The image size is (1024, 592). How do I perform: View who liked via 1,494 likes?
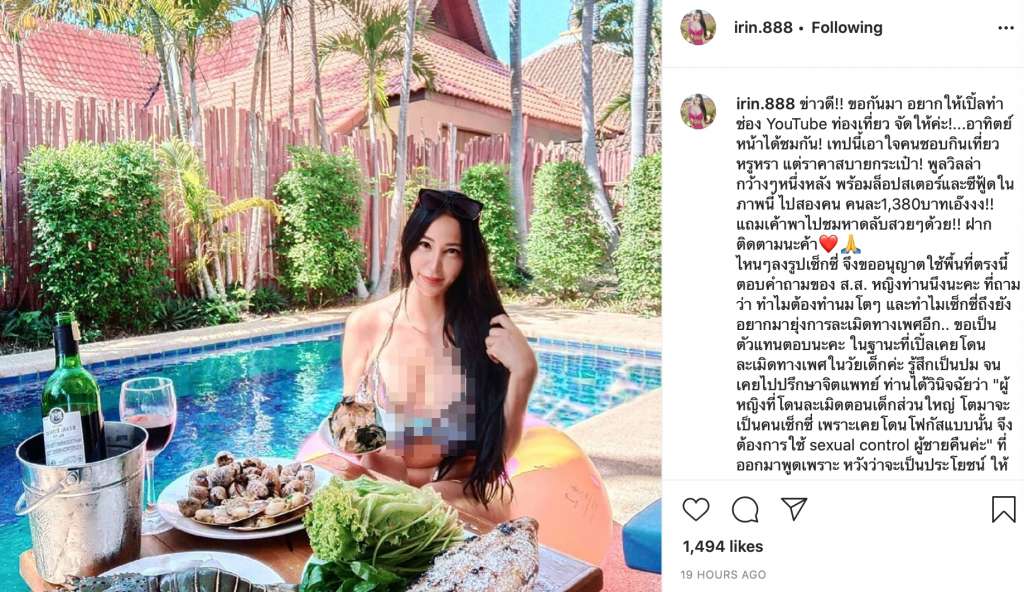coord(723,546)
